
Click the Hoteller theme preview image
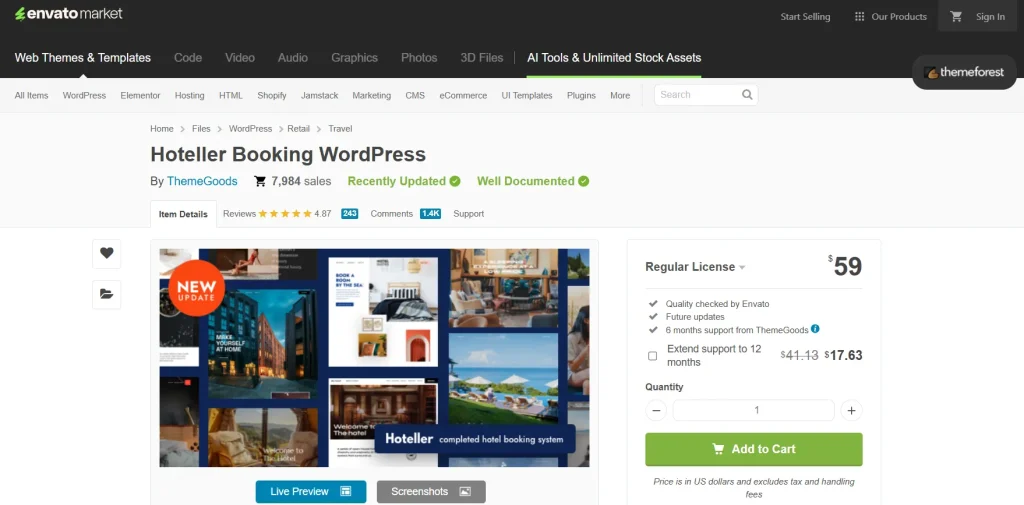pyautogui.click(x=374, y=357)
